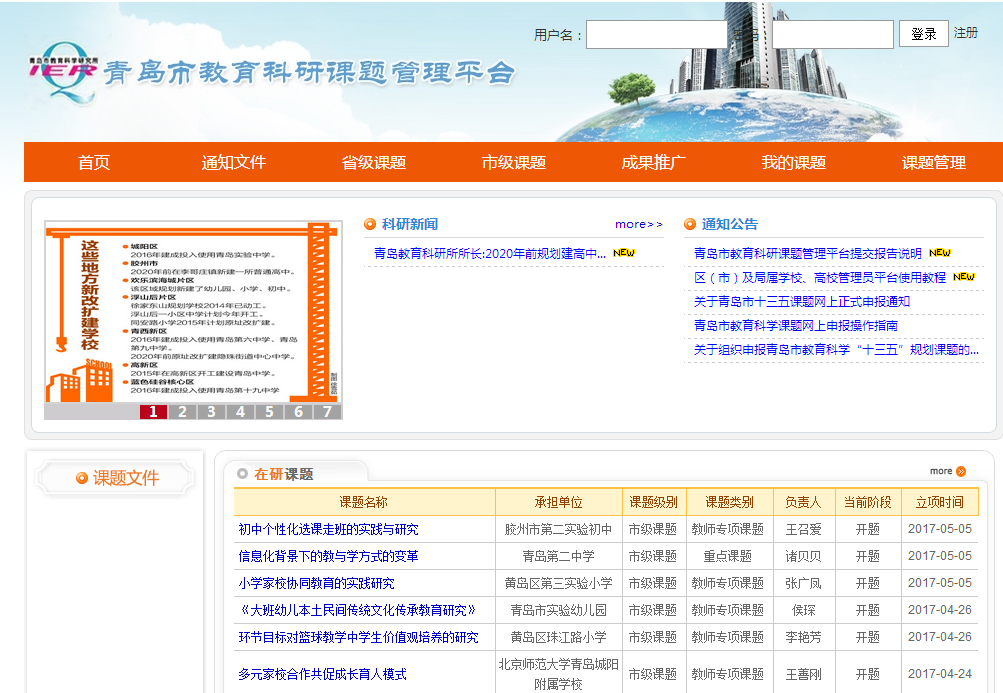Screen dimensions: 1003x693
Task: Click the gray circle icon beside 在研课题
Action: pyautogui.click(x=242, y=474)
